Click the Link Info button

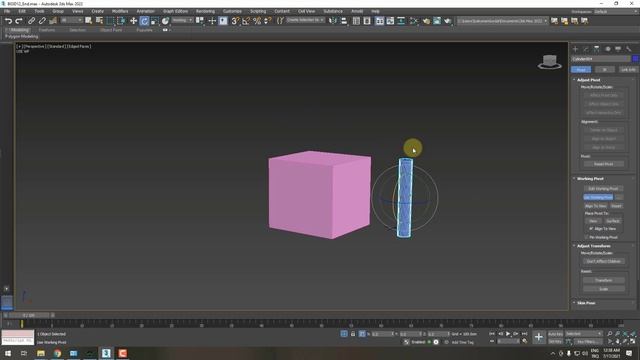click(x=628, y=70)
